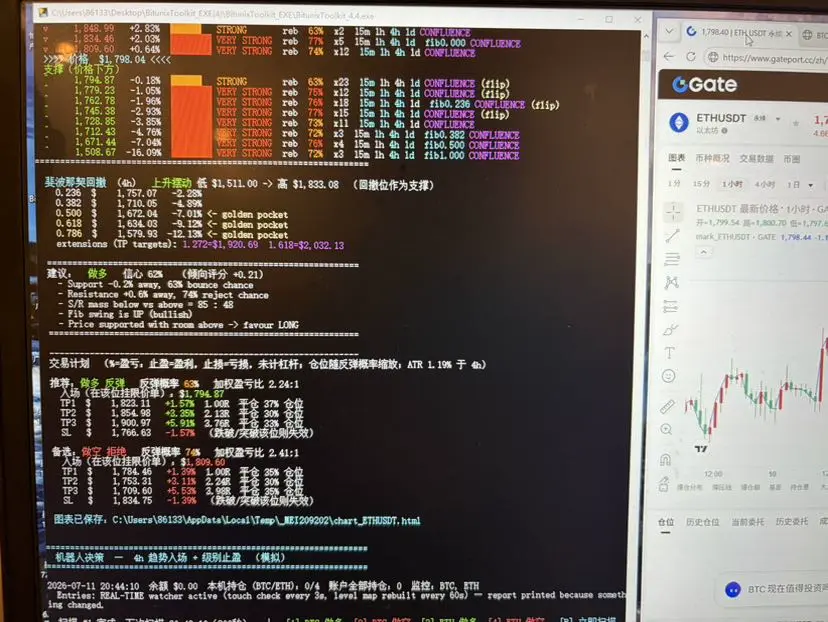Click Bitunix Toolkit title bar icon
This screenshot has width=828, height=622.
pyautogui.click(x=43, y=12)
